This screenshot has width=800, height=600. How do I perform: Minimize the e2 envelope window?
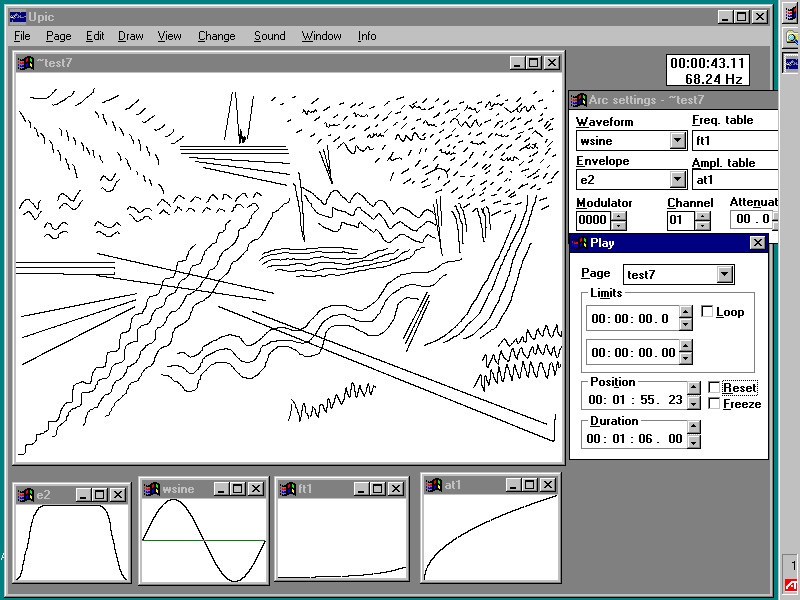(83, 494)
